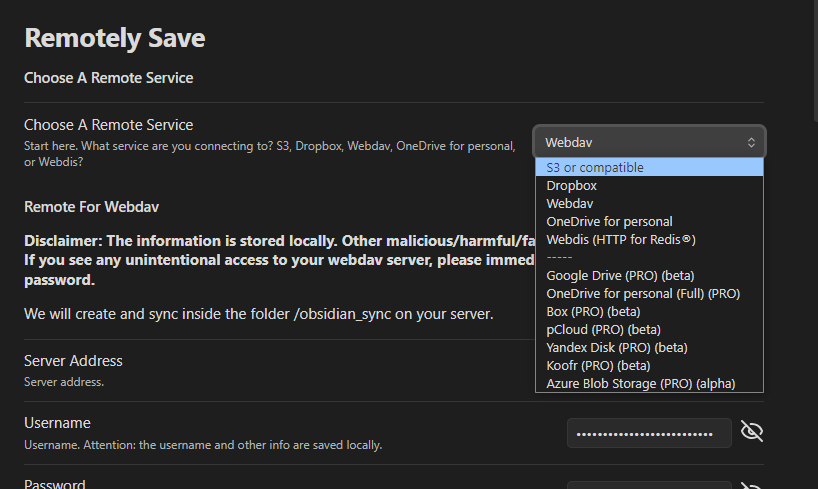Select Koofr (PRO) (beta) option

(x=649, y=365)
